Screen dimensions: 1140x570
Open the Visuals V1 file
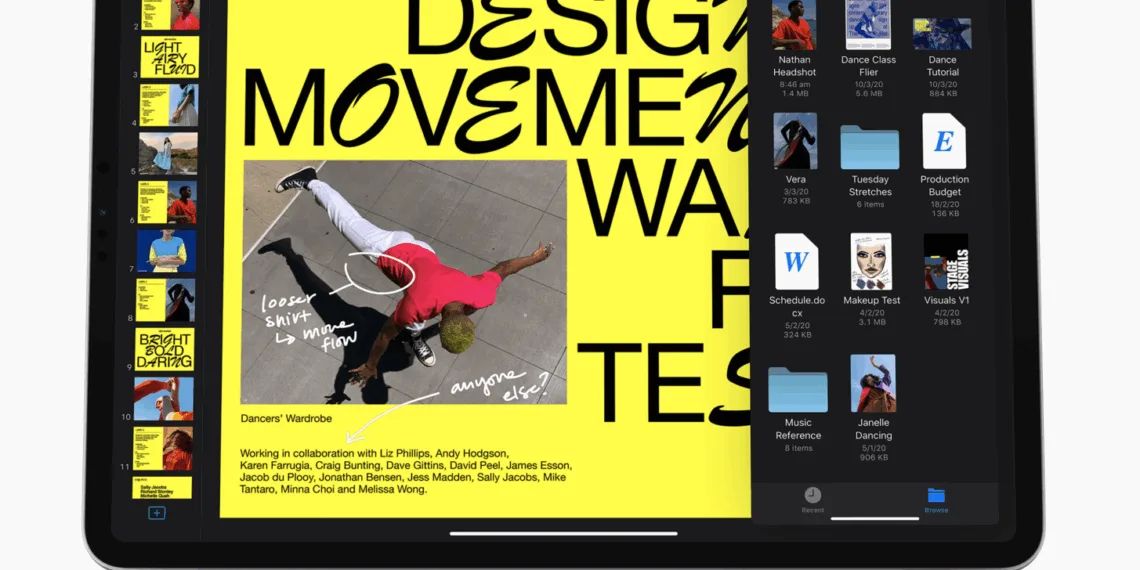coord(946,262)
